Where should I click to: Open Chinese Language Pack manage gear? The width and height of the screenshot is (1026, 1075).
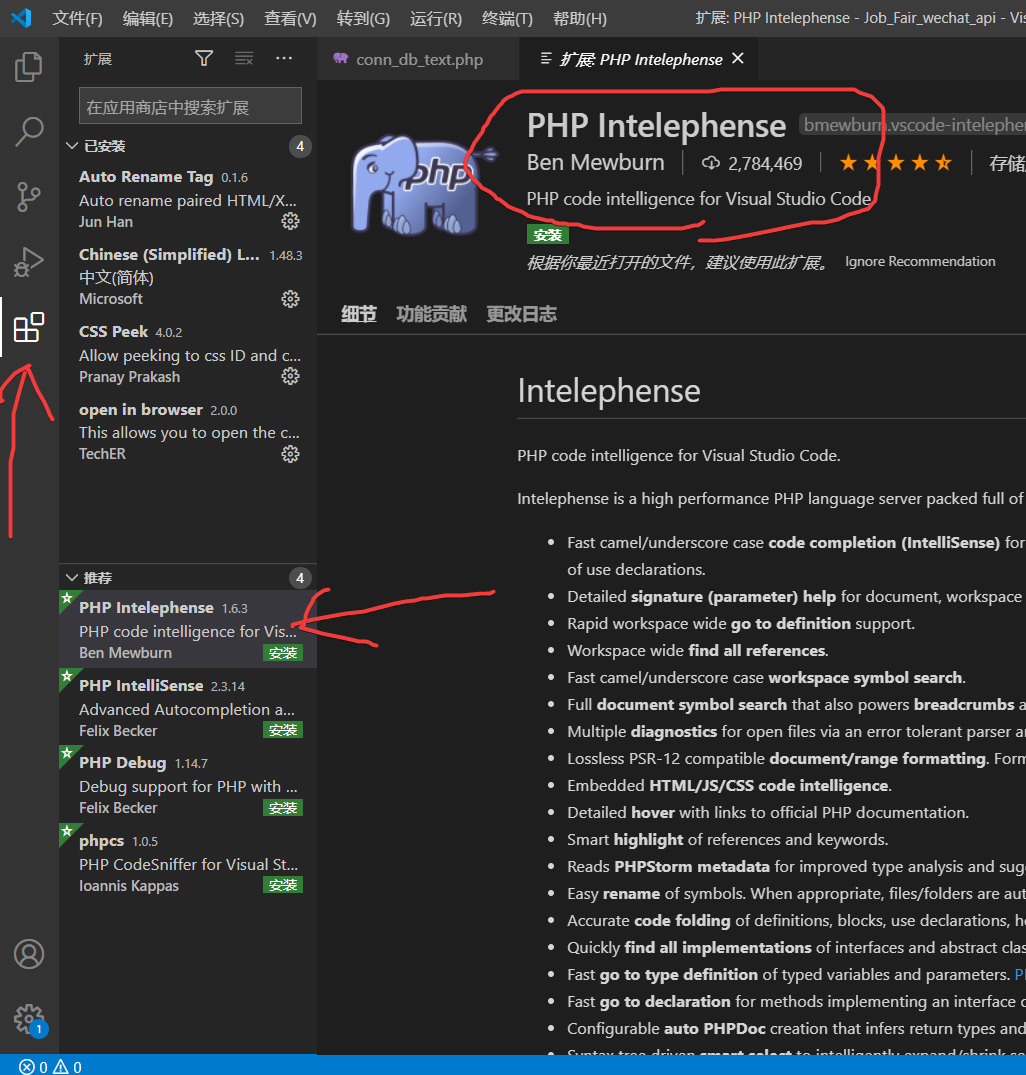pos(291,299)
